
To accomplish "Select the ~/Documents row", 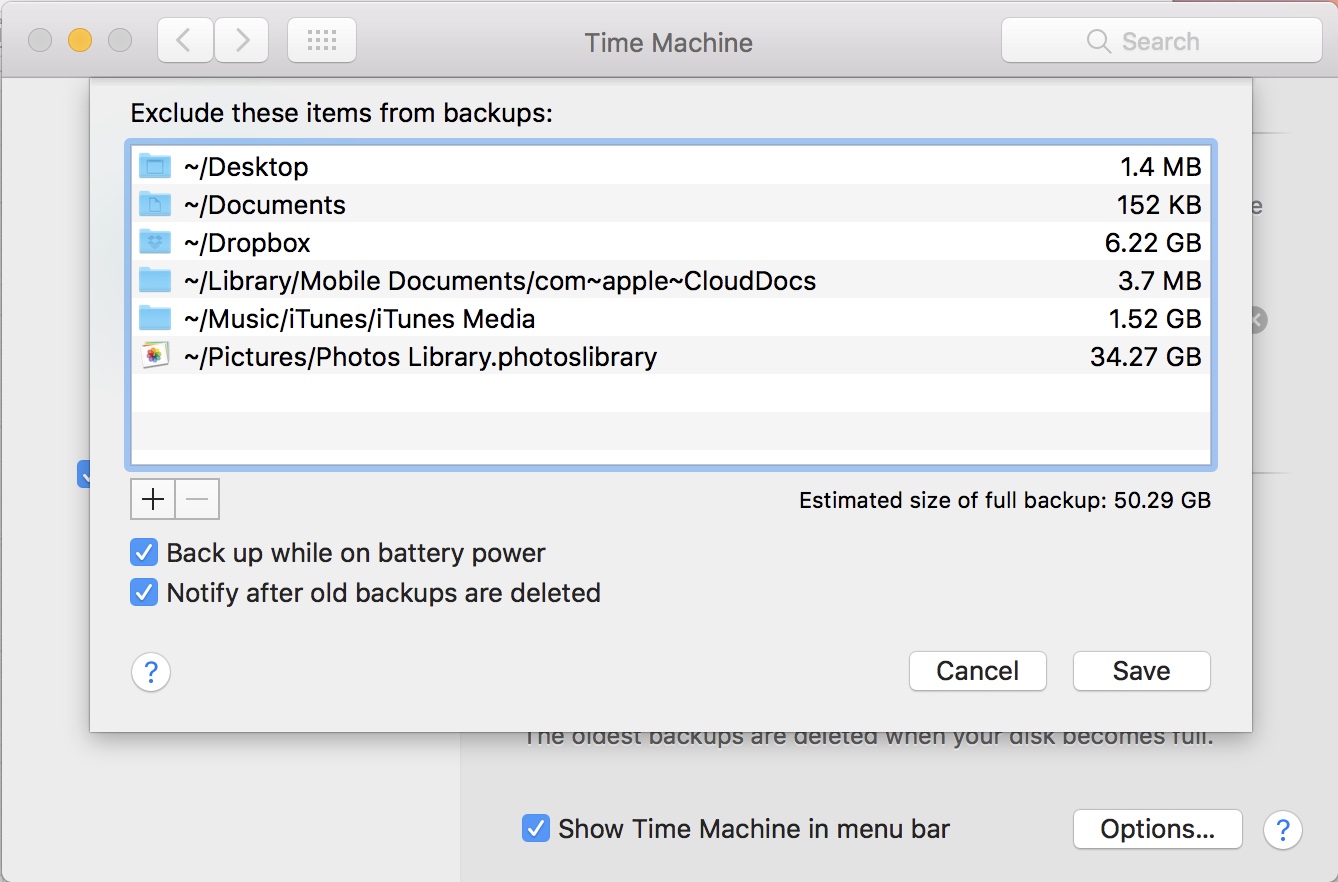I will click(670, 204).
